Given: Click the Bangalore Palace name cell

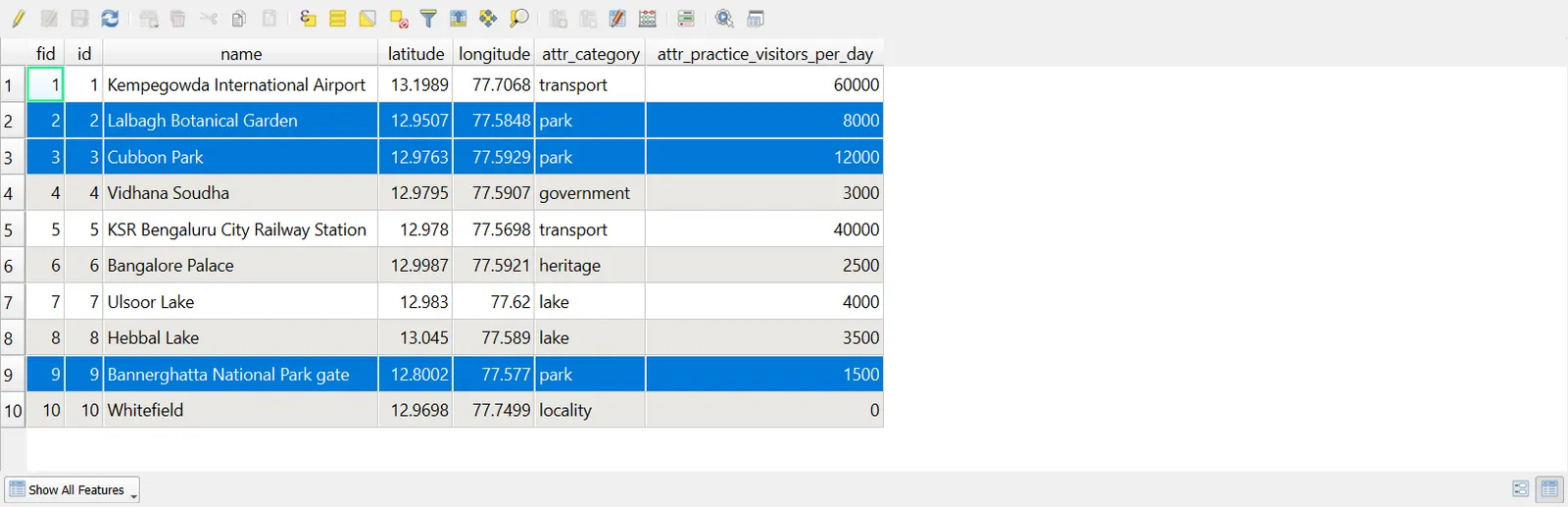Looking at the screenshot, I should pyautogui.click(x=240, y=266).
